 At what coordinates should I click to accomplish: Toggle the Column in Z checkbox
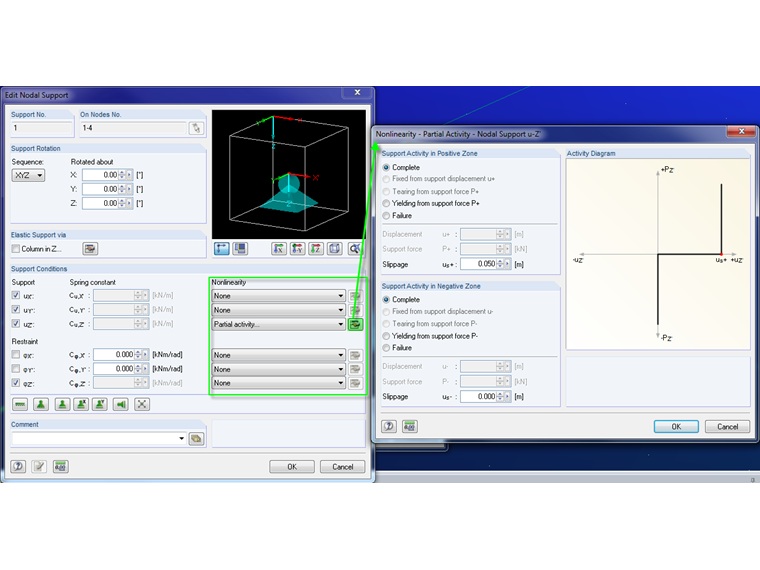tap(16, 249)
